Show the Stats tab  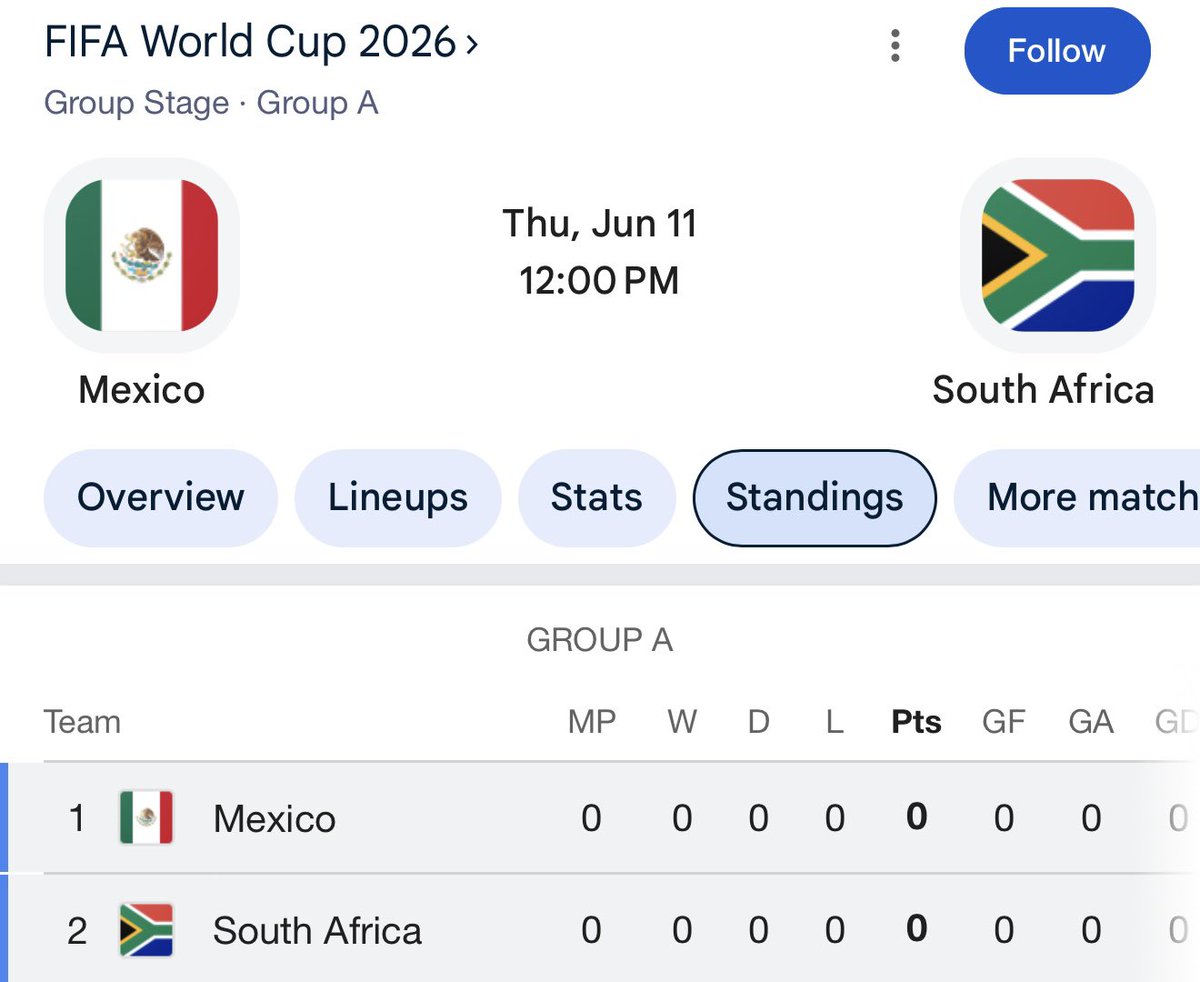596,497
